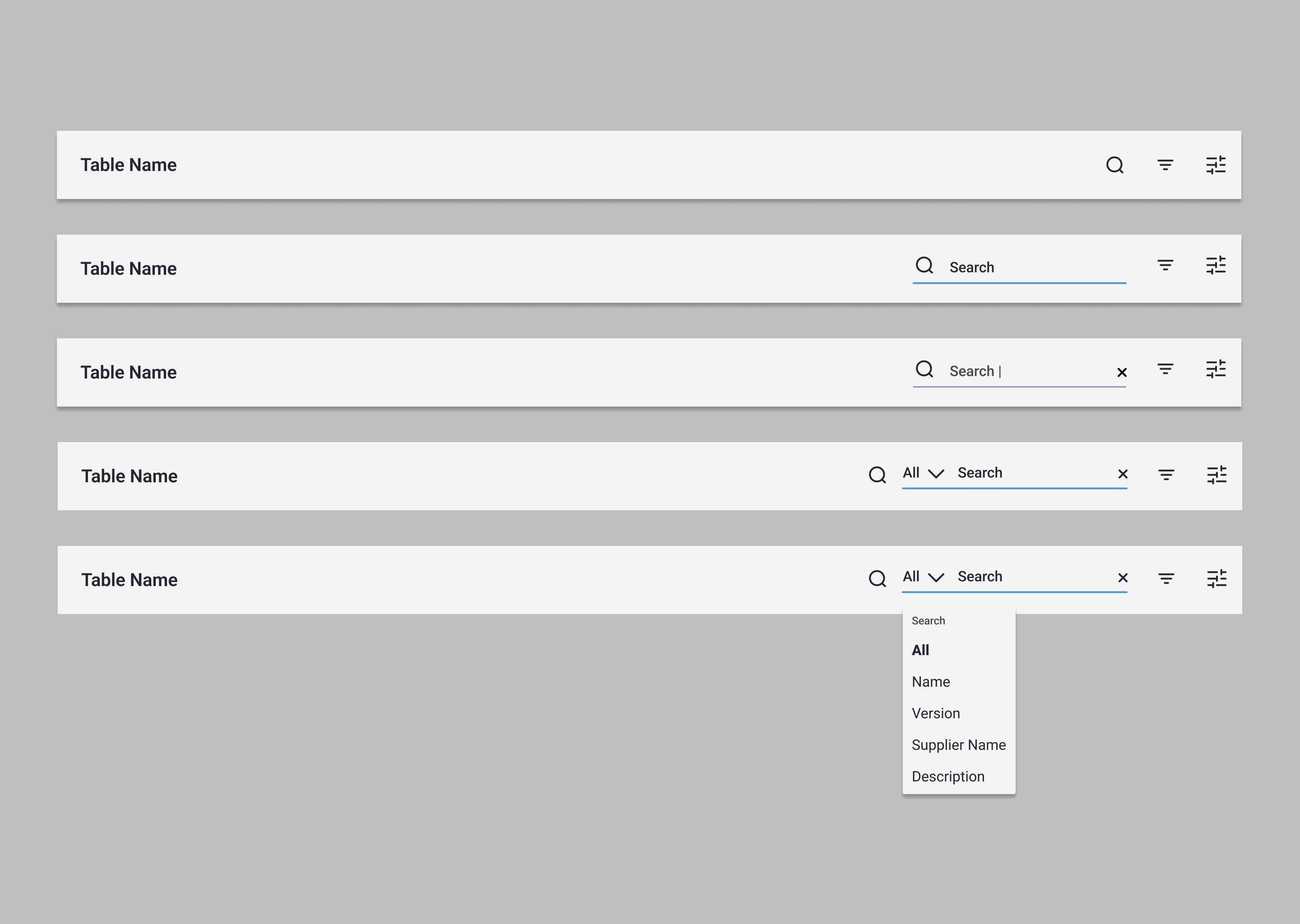Click the sliders settings icon in the fourth header
1300x924 pixels.
[x=1216, y=475]
